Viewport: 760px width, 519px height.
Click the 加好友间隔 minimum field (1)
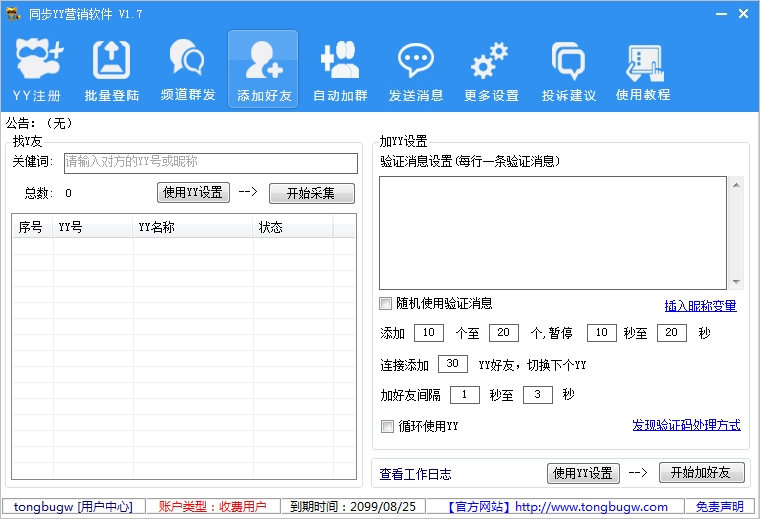coord(464,395)
